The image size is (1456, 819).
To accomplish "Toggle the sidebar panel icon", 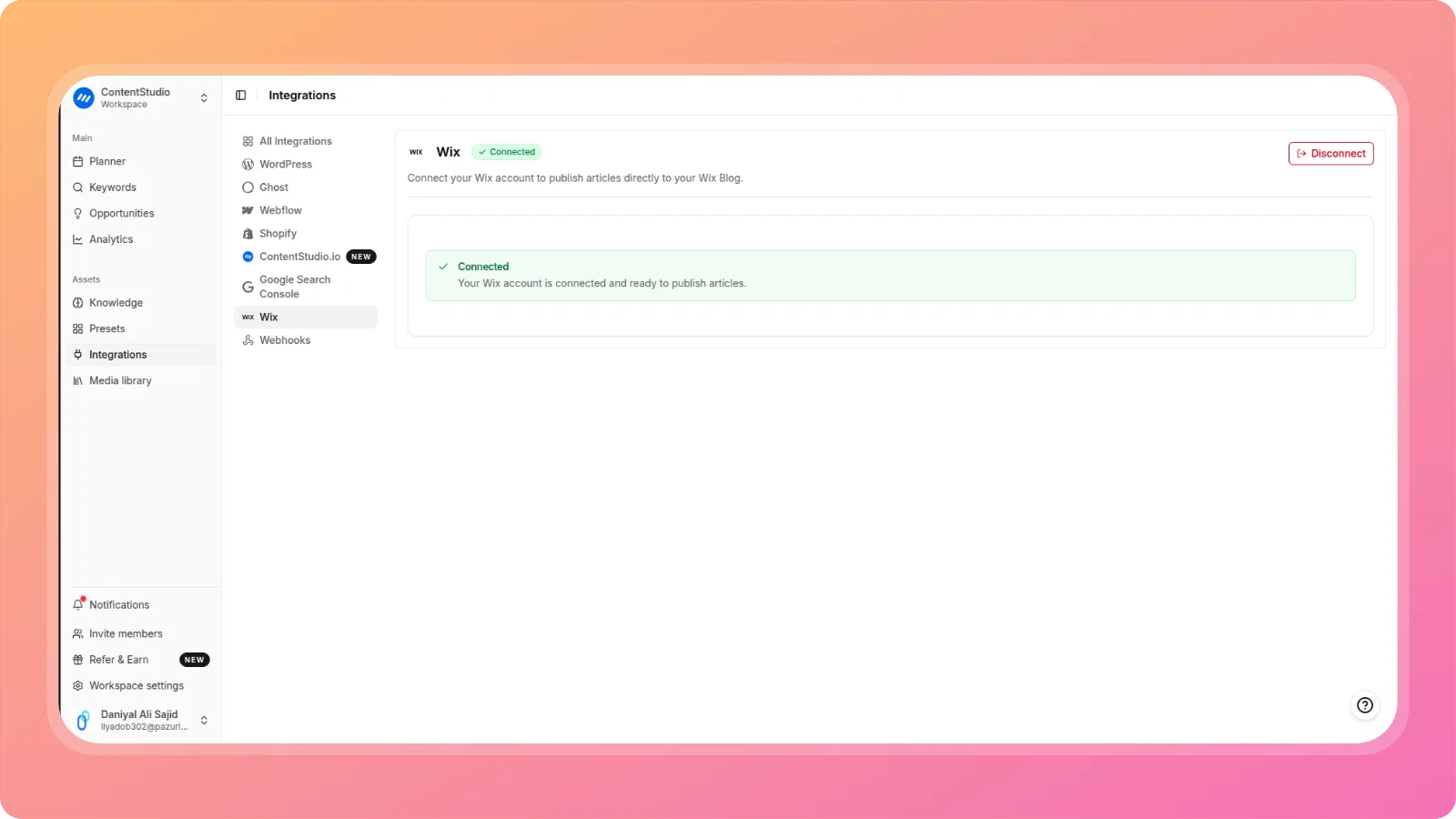I will [241, 96].
